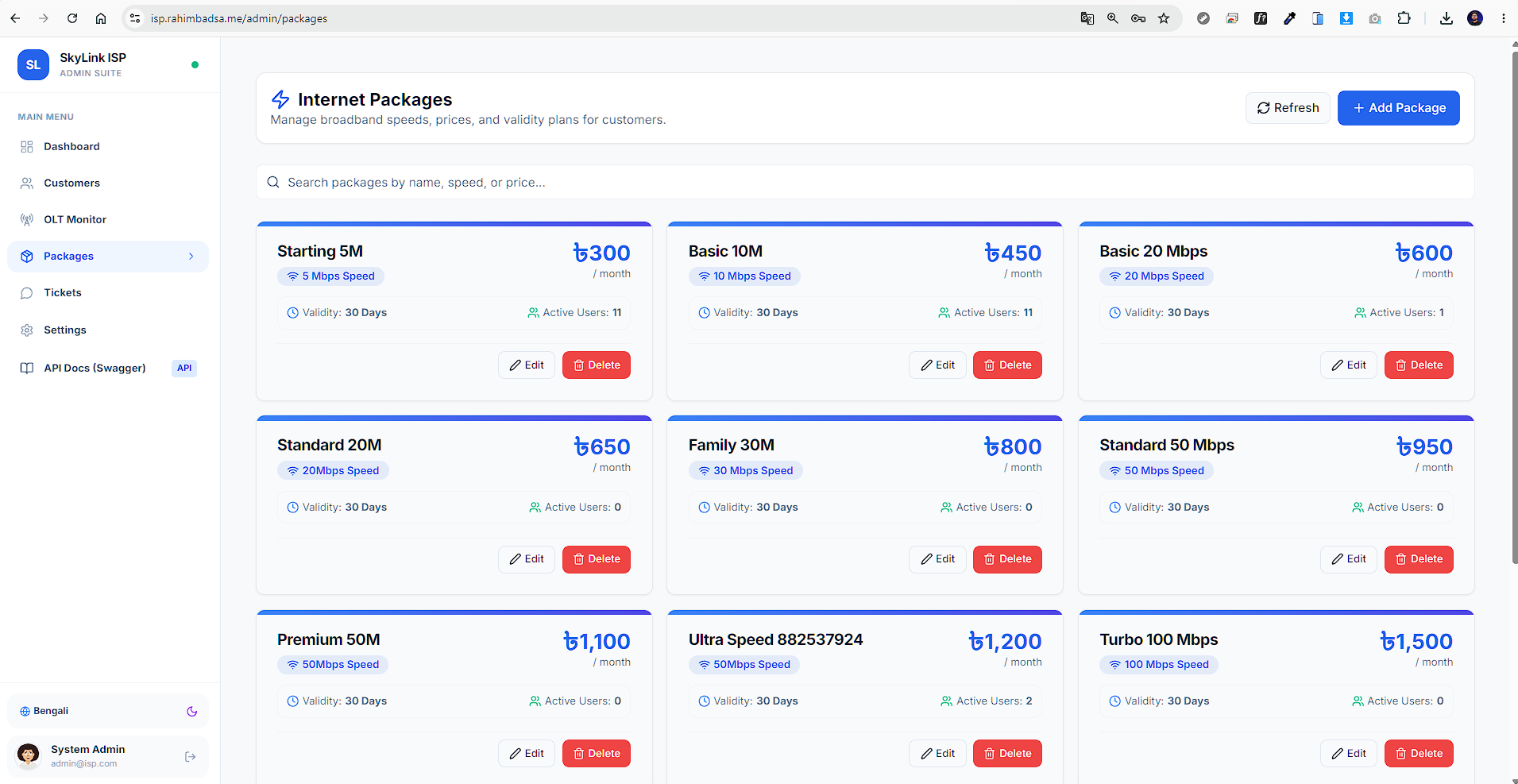The image size is (1518, 784).
Task: Click the Add Package button
Action: click(1399, 108)
